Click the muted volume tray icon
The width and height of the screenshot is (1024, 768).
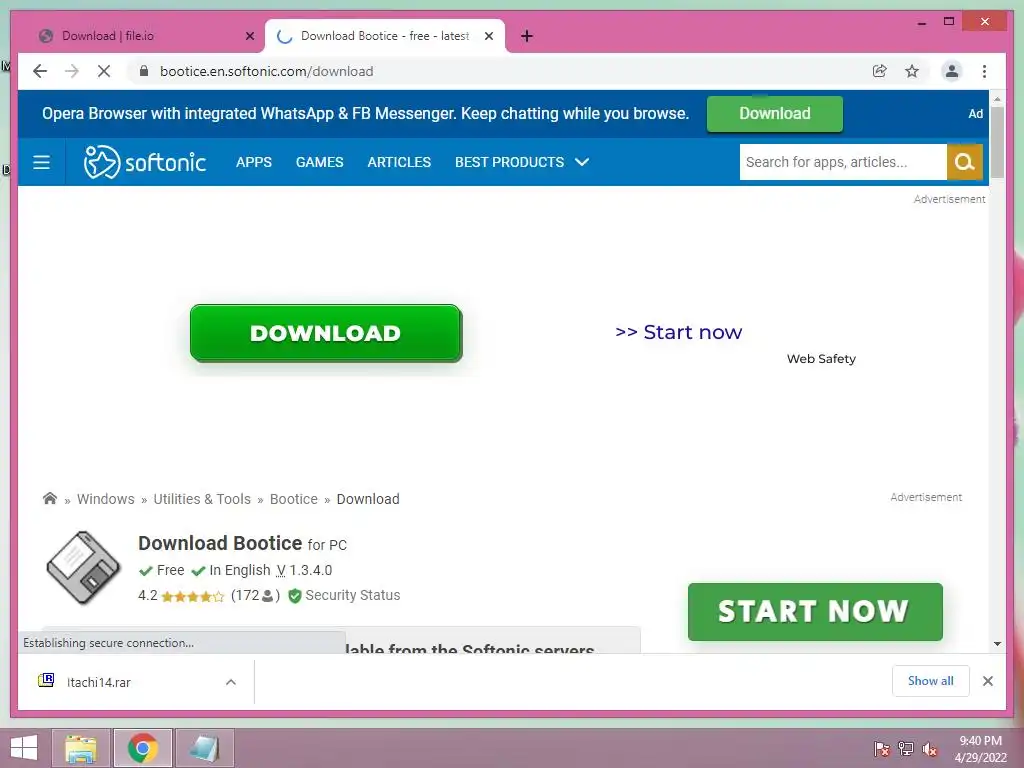point(929,749)
